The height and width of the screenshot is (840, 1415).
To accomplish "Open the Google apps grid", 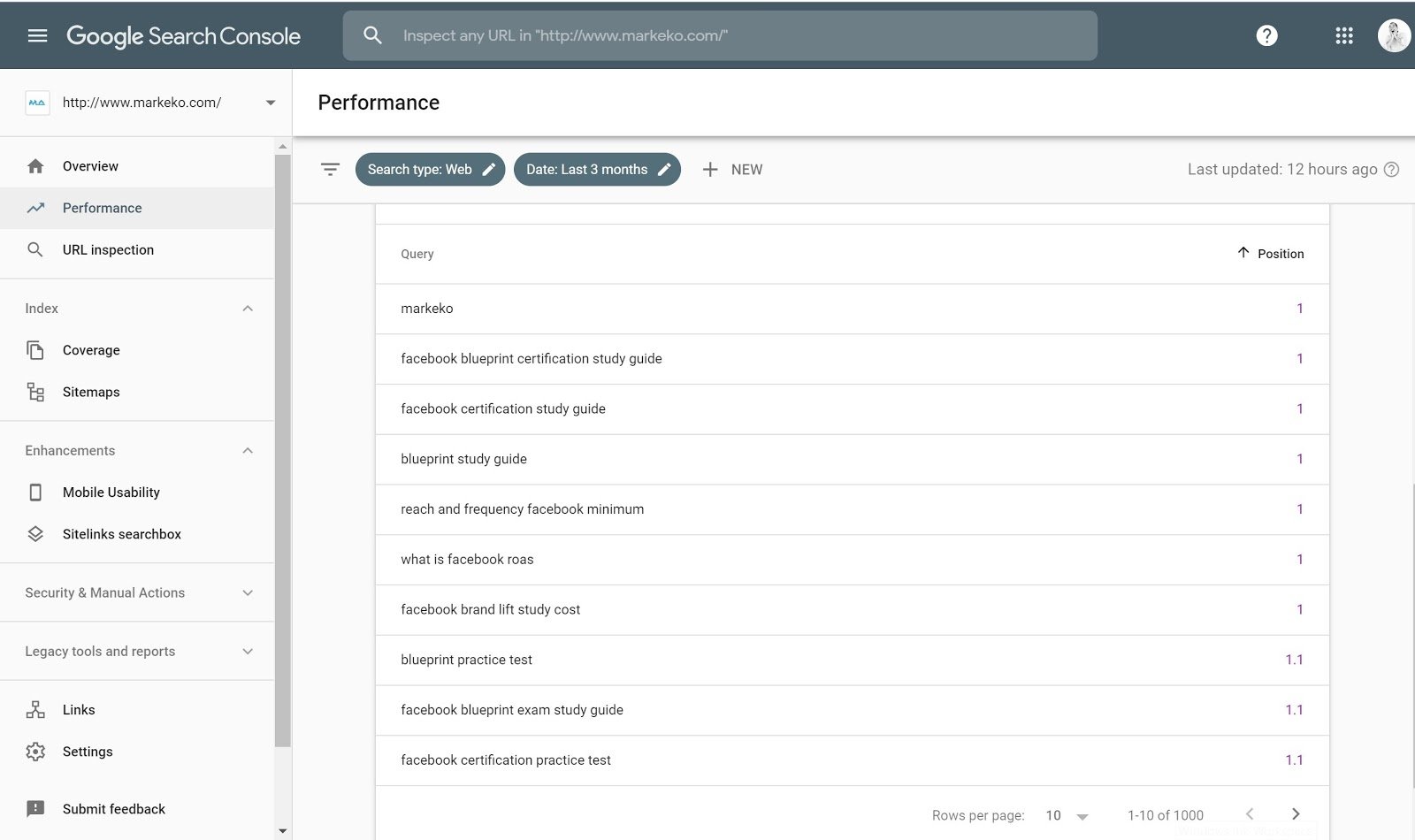I will (x=1344, y=35).
